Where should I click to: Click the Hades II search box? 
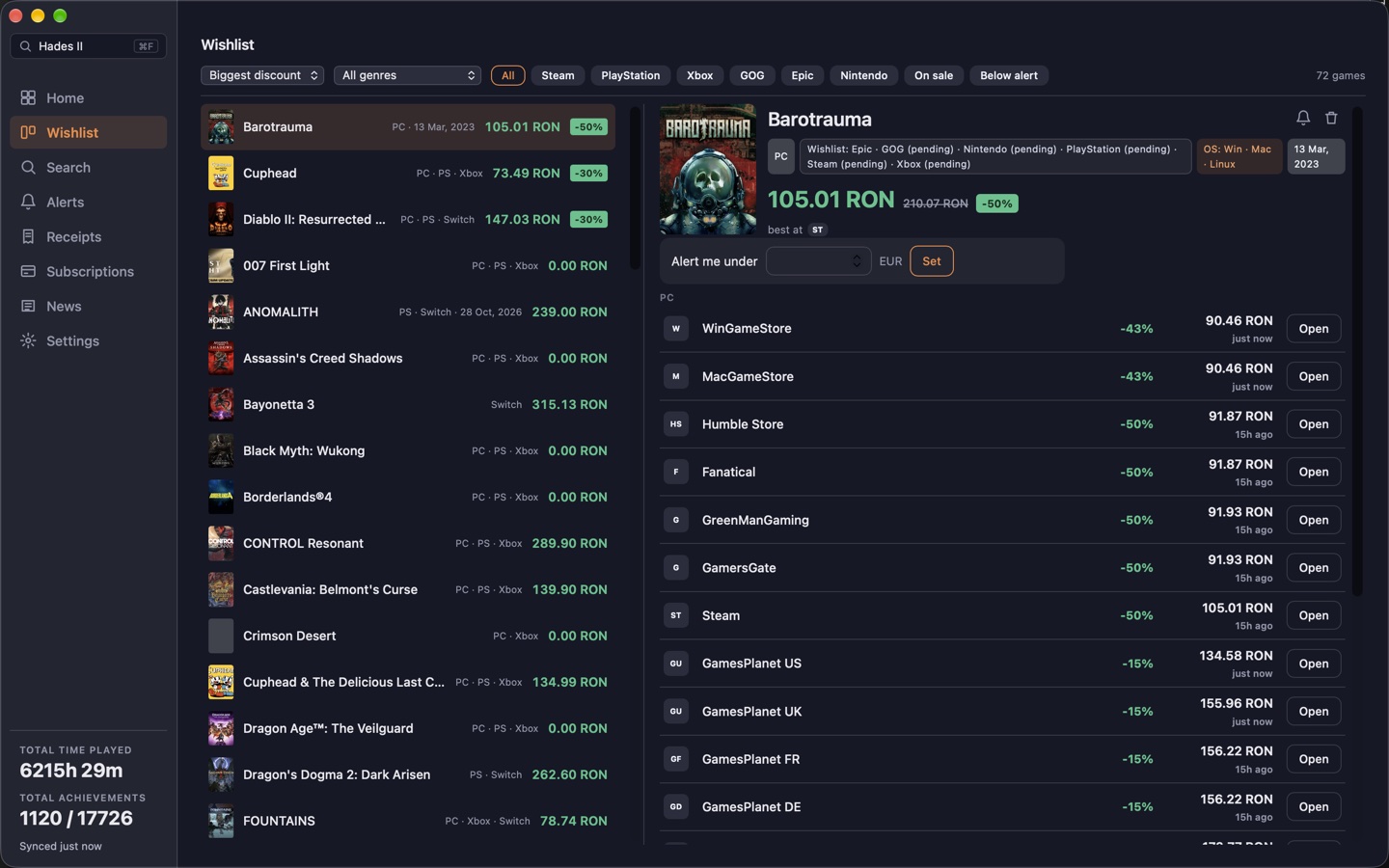tap(89, 46)
